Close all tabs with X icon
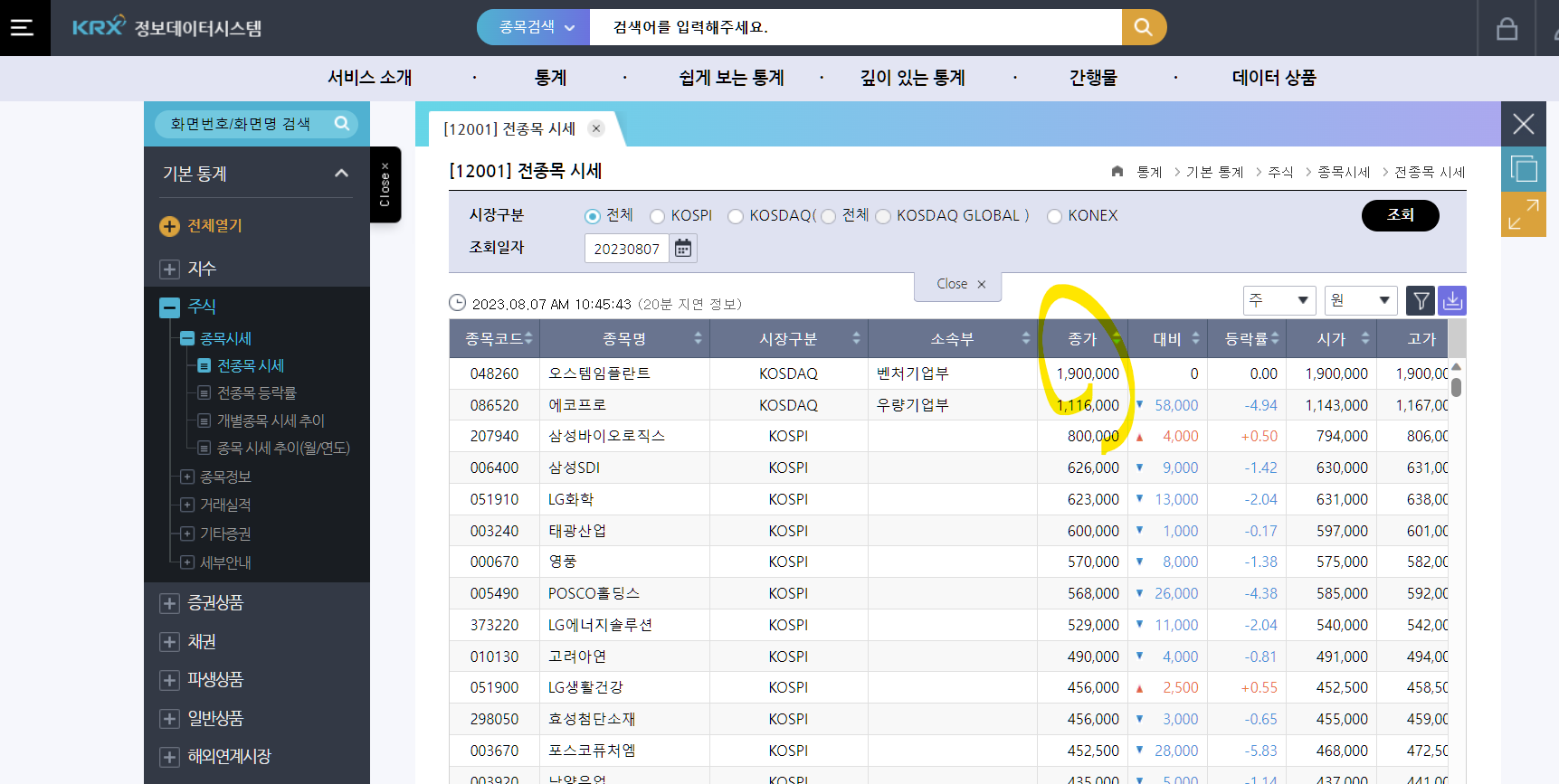The image size is (1559, 784). 1524,124
